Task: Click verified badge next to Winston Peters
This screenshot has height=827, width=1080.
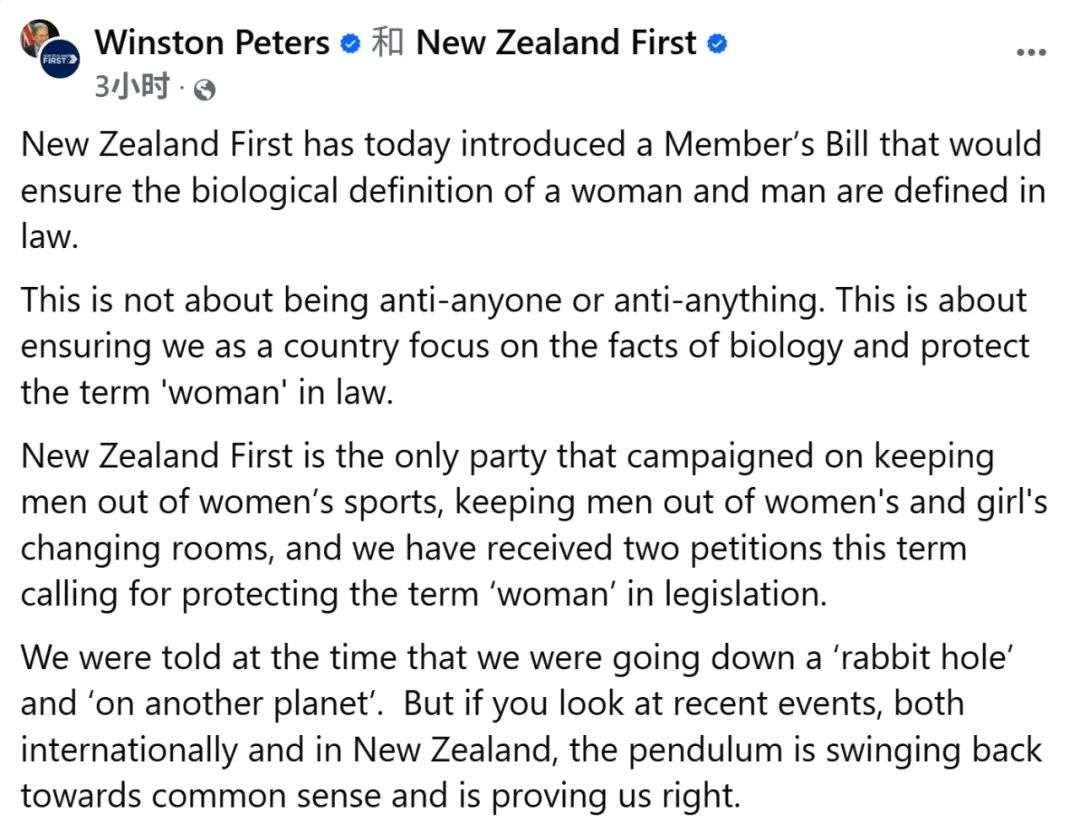Action: click(x=351, y=44)
